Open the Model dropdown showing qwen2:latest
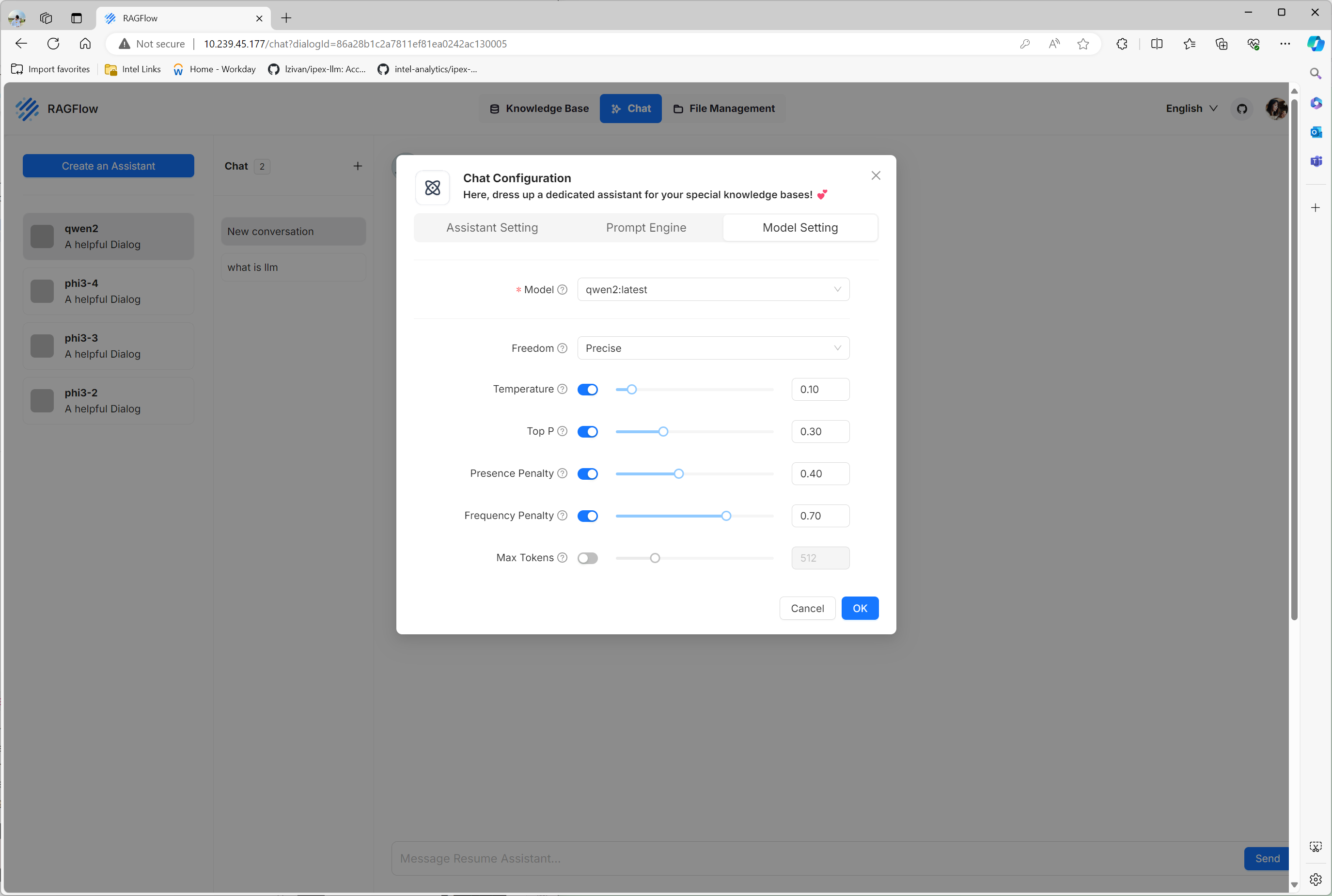Image resolution: width=1332 pixels, height=896 pixels. click(713, 290)
